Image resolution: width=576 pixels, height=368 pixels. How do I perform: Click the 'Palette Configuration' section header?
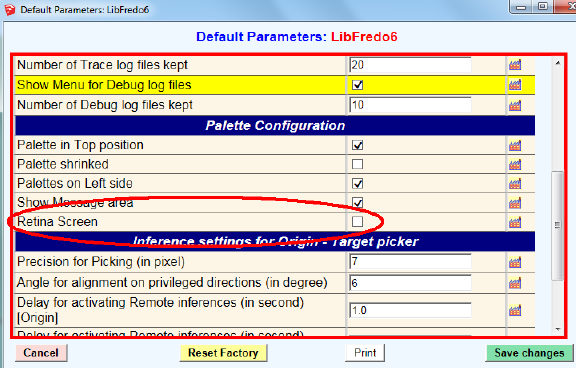(x=275, y=126)
